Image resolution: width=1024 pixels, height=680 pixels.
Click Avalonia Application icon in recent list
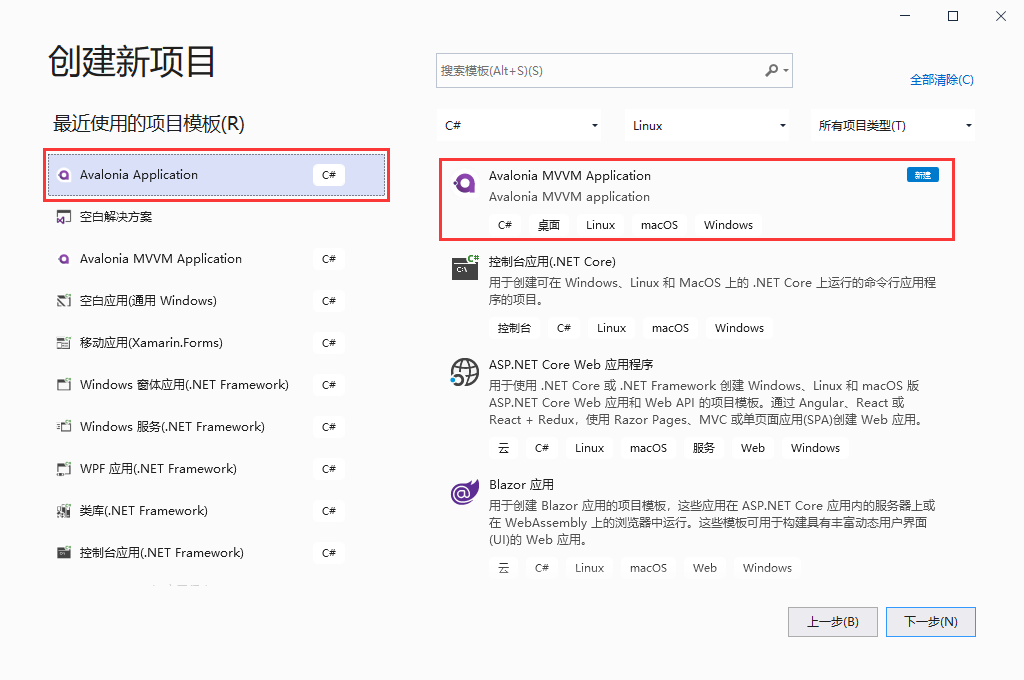coord(63,175)
